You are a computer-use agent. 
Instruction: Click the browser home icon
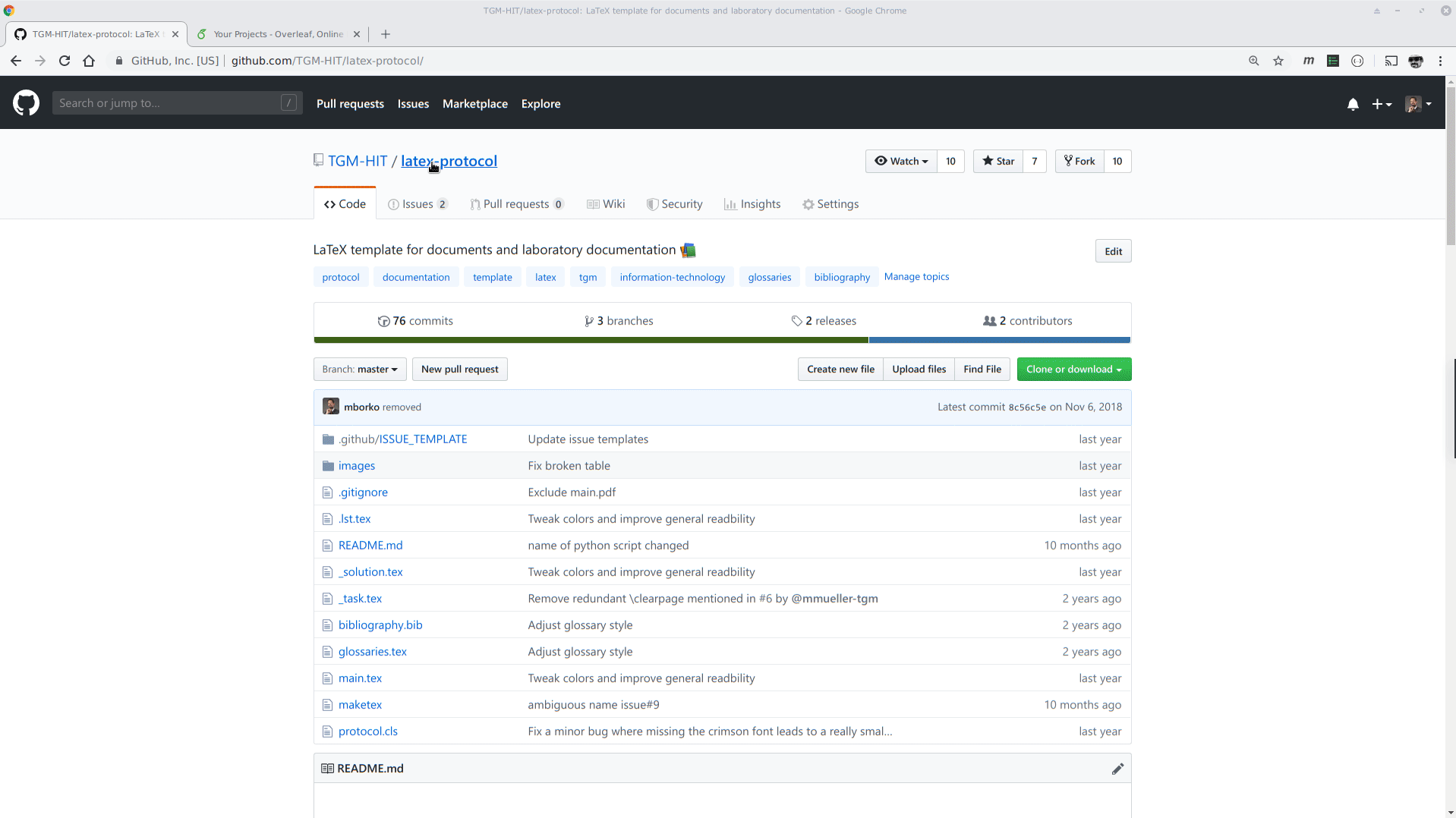[89, 61]
